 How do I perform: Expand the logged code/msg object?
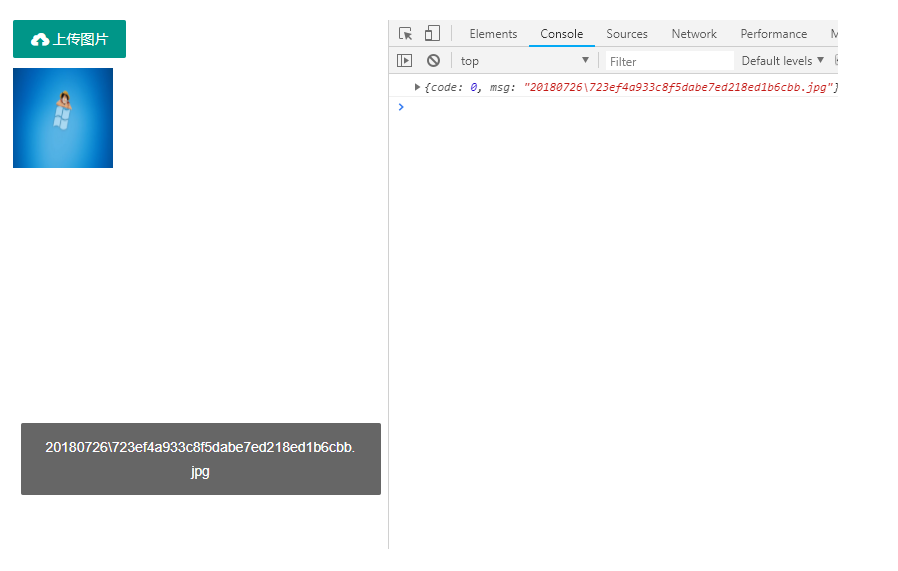pyautogui.click(x=418, y=87)
